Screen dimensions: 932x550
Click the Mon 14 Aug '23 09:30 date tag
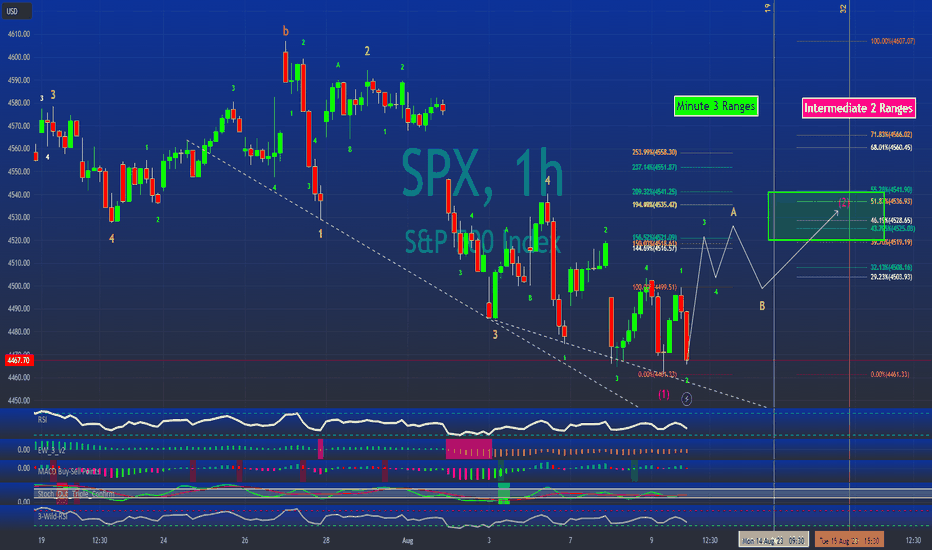[774, 540]
